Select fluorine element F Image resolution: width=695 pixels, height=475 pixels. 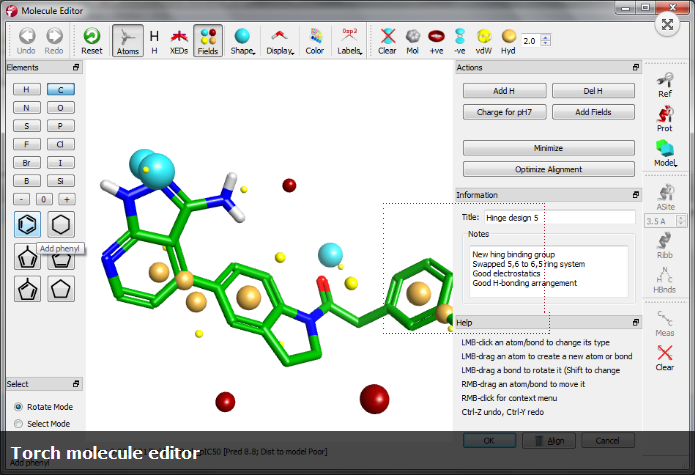(x=27, y=144)
